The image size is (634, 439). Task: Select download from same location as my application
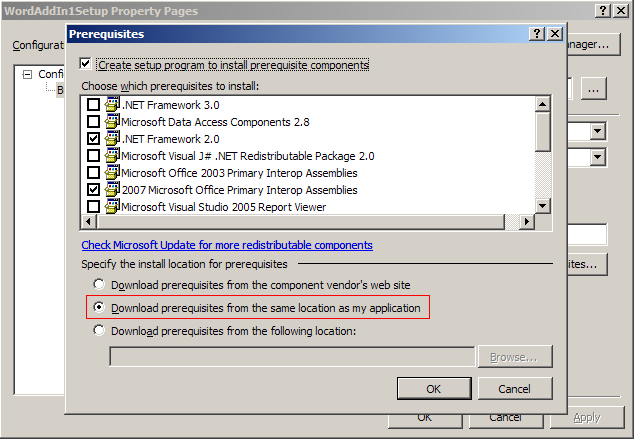click(99, 307)
